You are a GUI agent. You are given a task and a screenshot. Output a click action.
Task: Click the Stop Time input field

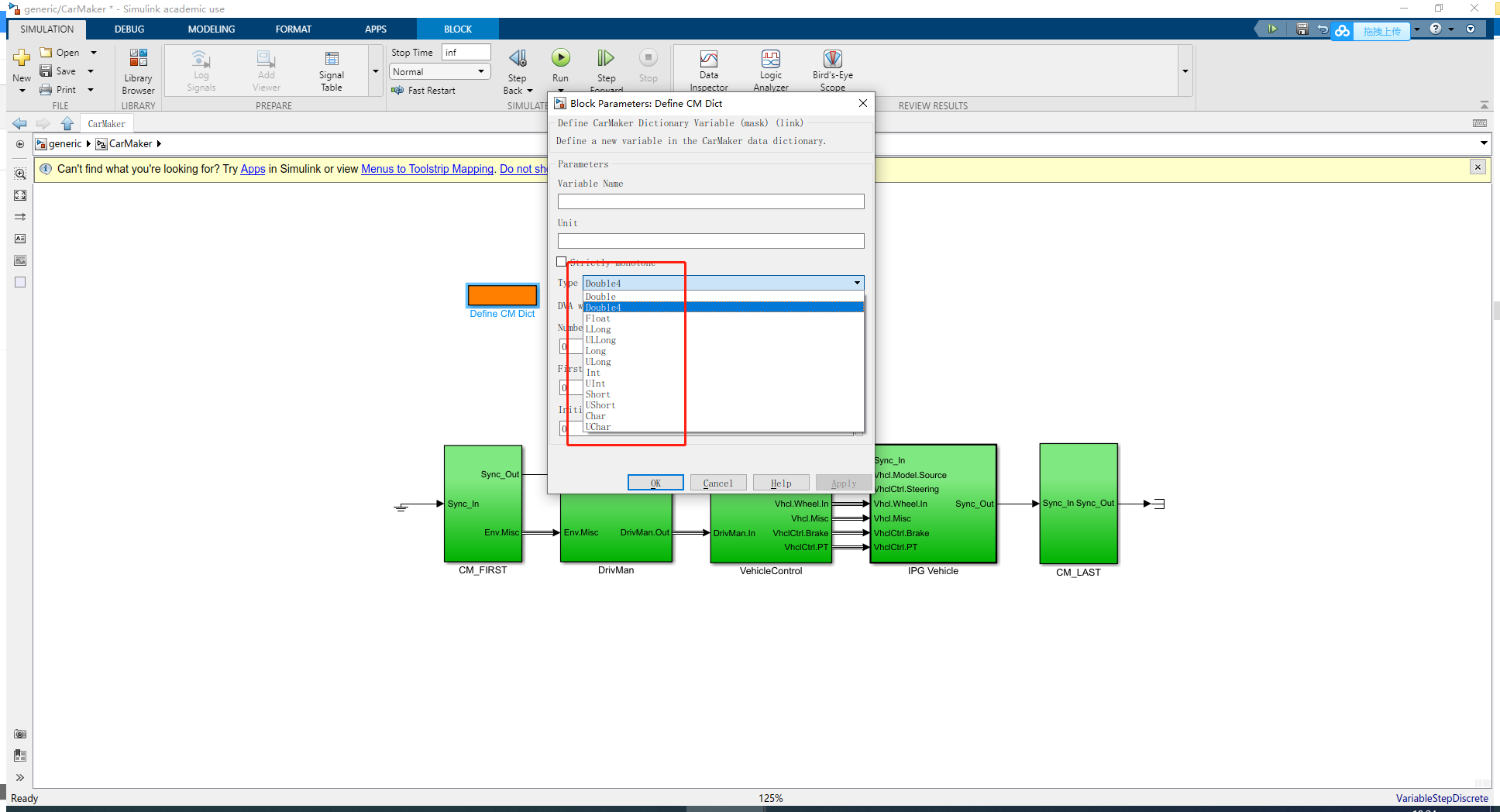(466, 52)
